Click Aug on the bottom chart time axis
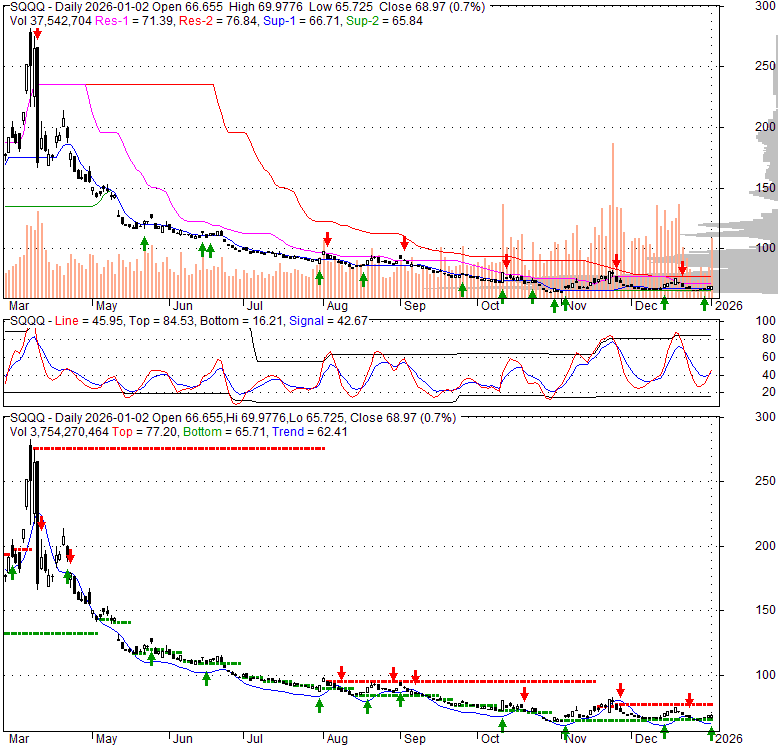Image resolution: width=780 pixels, height=745 pixels. tap(337, 739)
